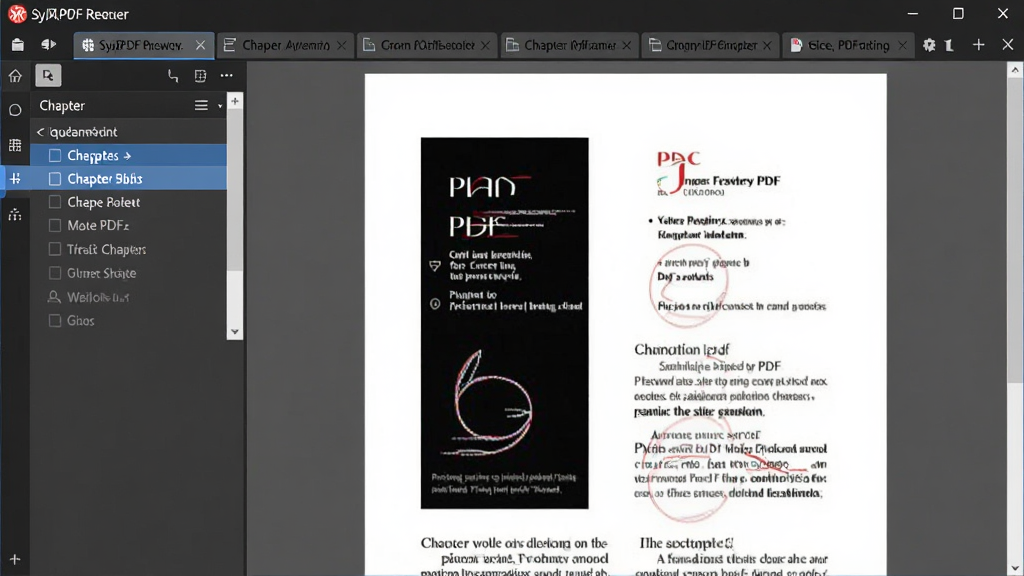Tick the Chape Rolett checkbox
Viewport: 1024px width, 576px height.
[55, 202]
